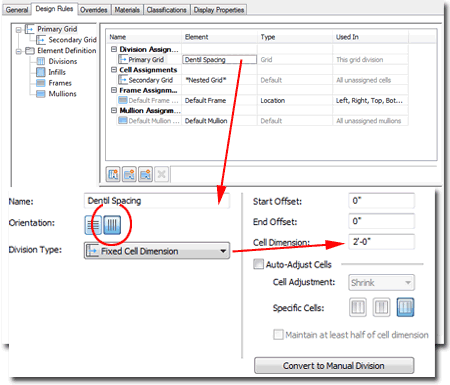The width and height of the screenshot is (450, 385).
Task: Select the middle Specific Cells icon
Action: 381,307
